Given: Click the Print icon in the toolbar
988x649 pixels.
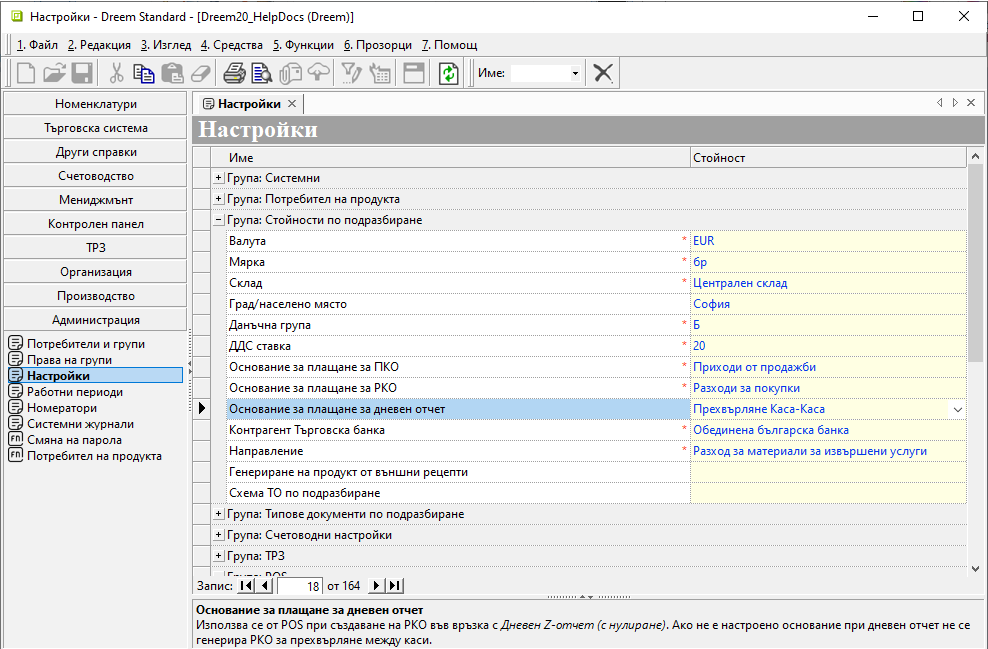Looking at the screenshot, I should pyautogui.click(x=234, y=73).
